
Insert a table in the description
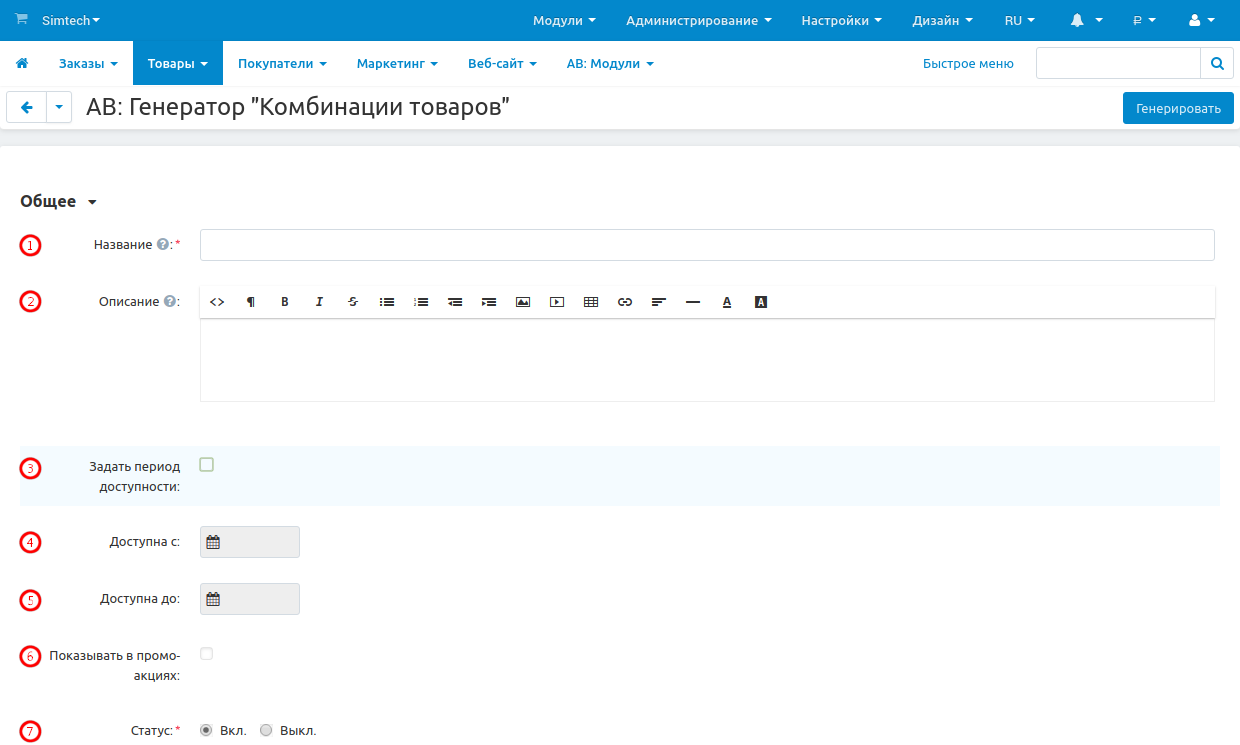pyautogui.click(x=591, y=302)
